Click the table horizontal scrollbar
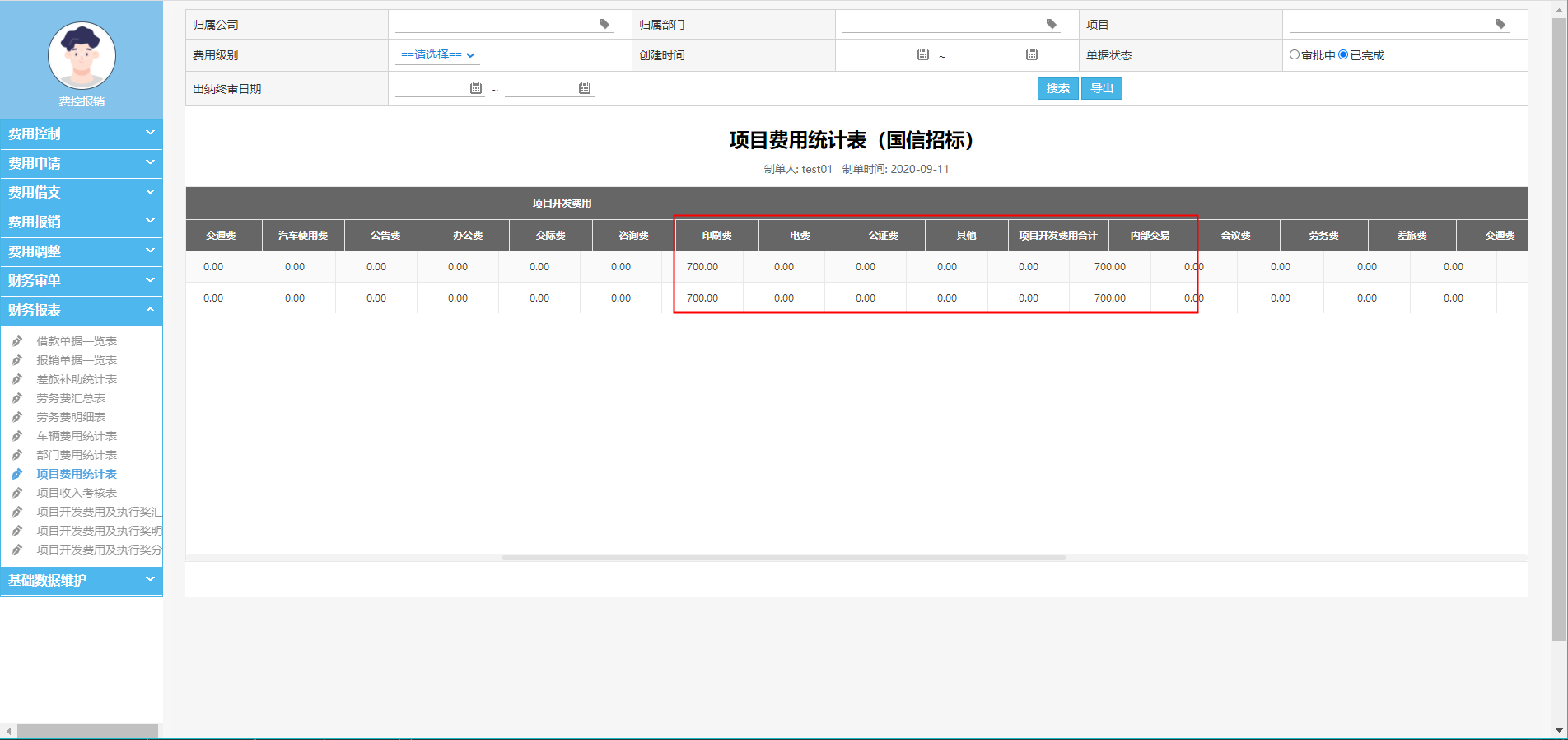The height and width of the screenshot is (740, 1568). pyautogui.click(x=784, y=557)
